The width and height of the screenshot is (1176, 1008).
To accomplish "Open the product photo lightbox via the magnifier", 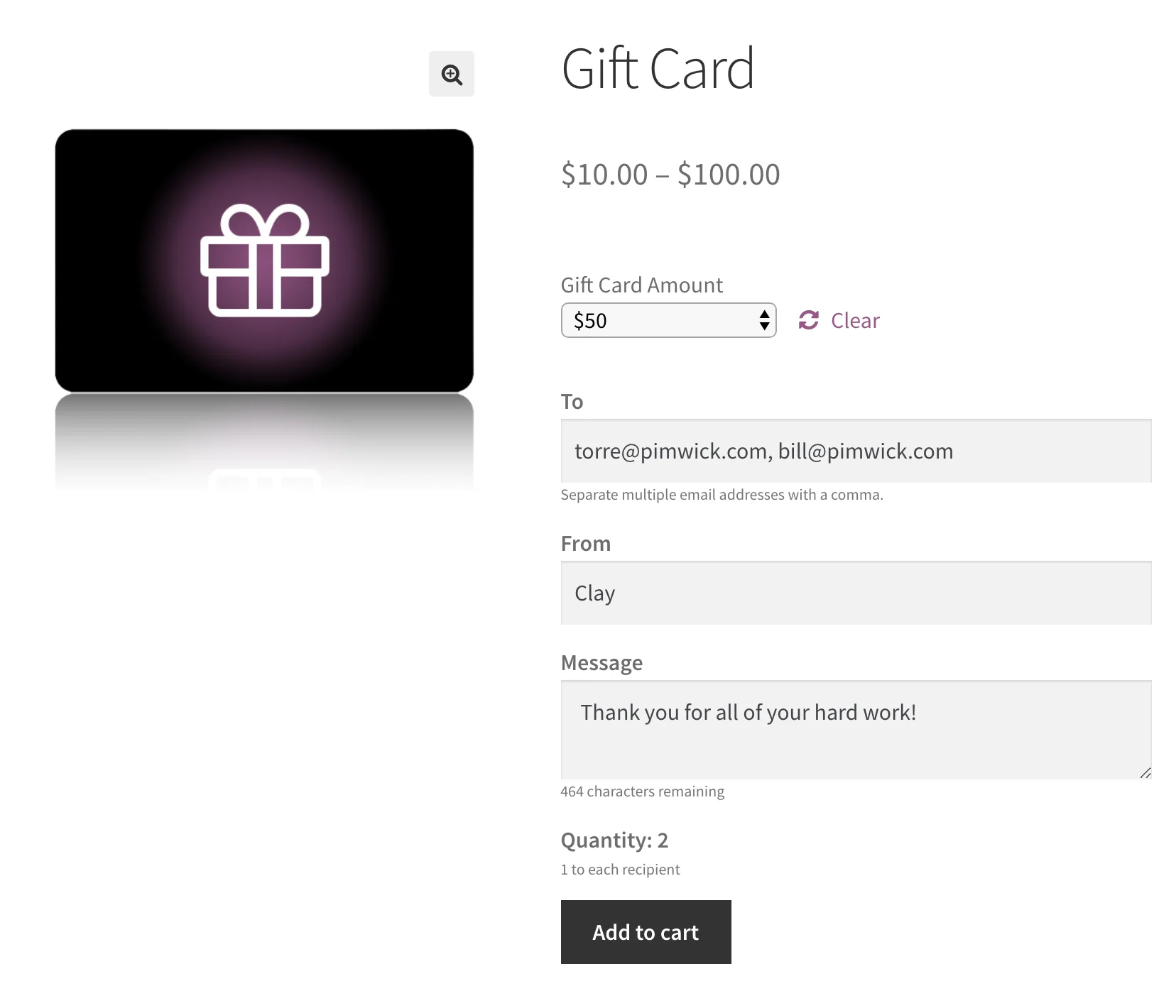I will [452, 74].
